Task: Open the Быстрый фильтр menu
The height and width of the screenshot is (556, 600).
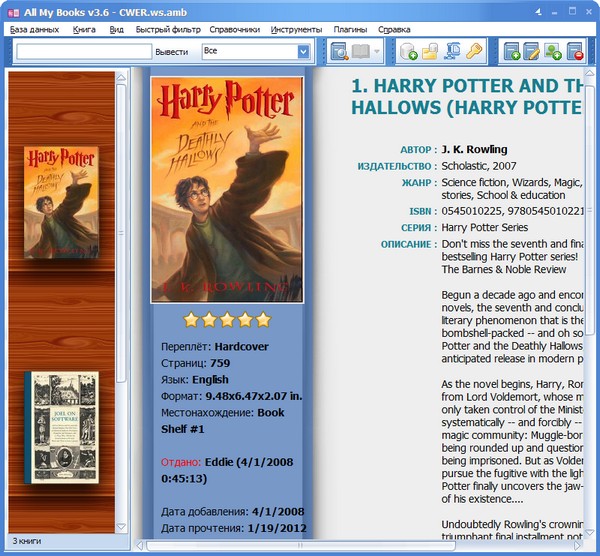Action: click(168, 29)
